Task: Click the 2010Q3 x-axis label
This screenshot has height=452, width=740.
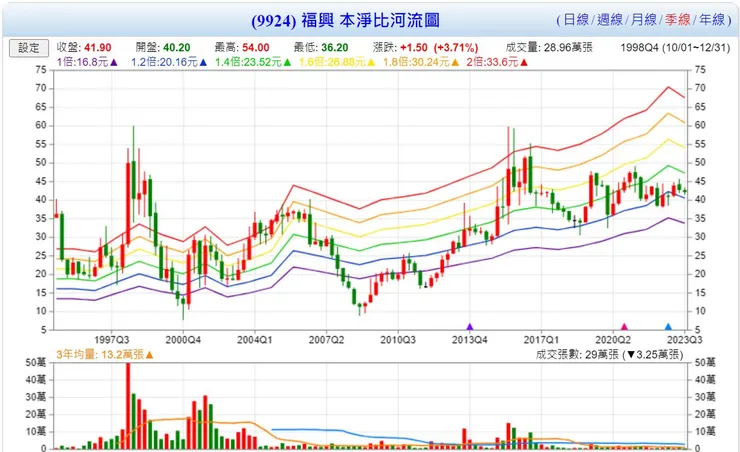Action: (x=398, y=340)
